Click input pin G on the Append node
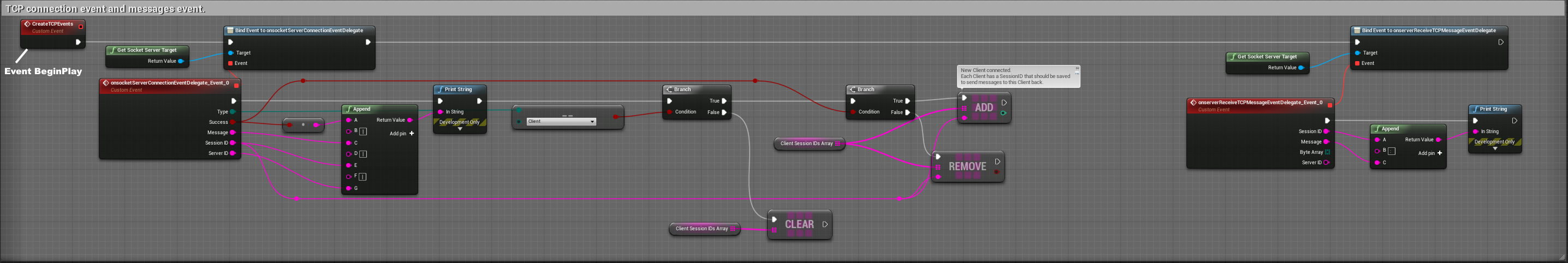Image resolution: width=1568 pixels, height=263 pixels. pos(348,188)
